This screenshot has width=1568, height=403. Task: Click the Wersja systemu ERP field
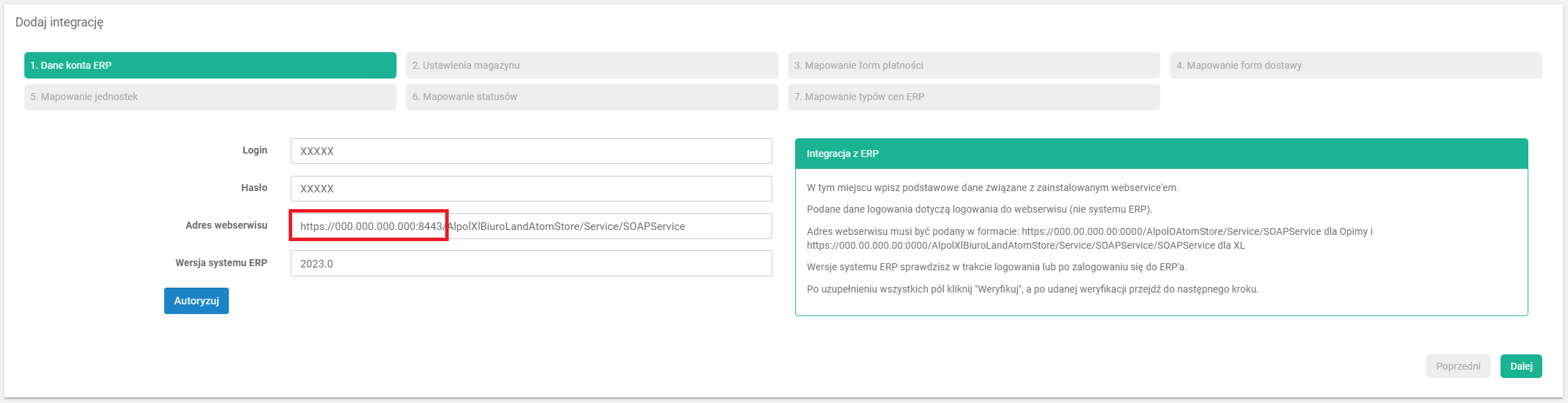point(531,264)
